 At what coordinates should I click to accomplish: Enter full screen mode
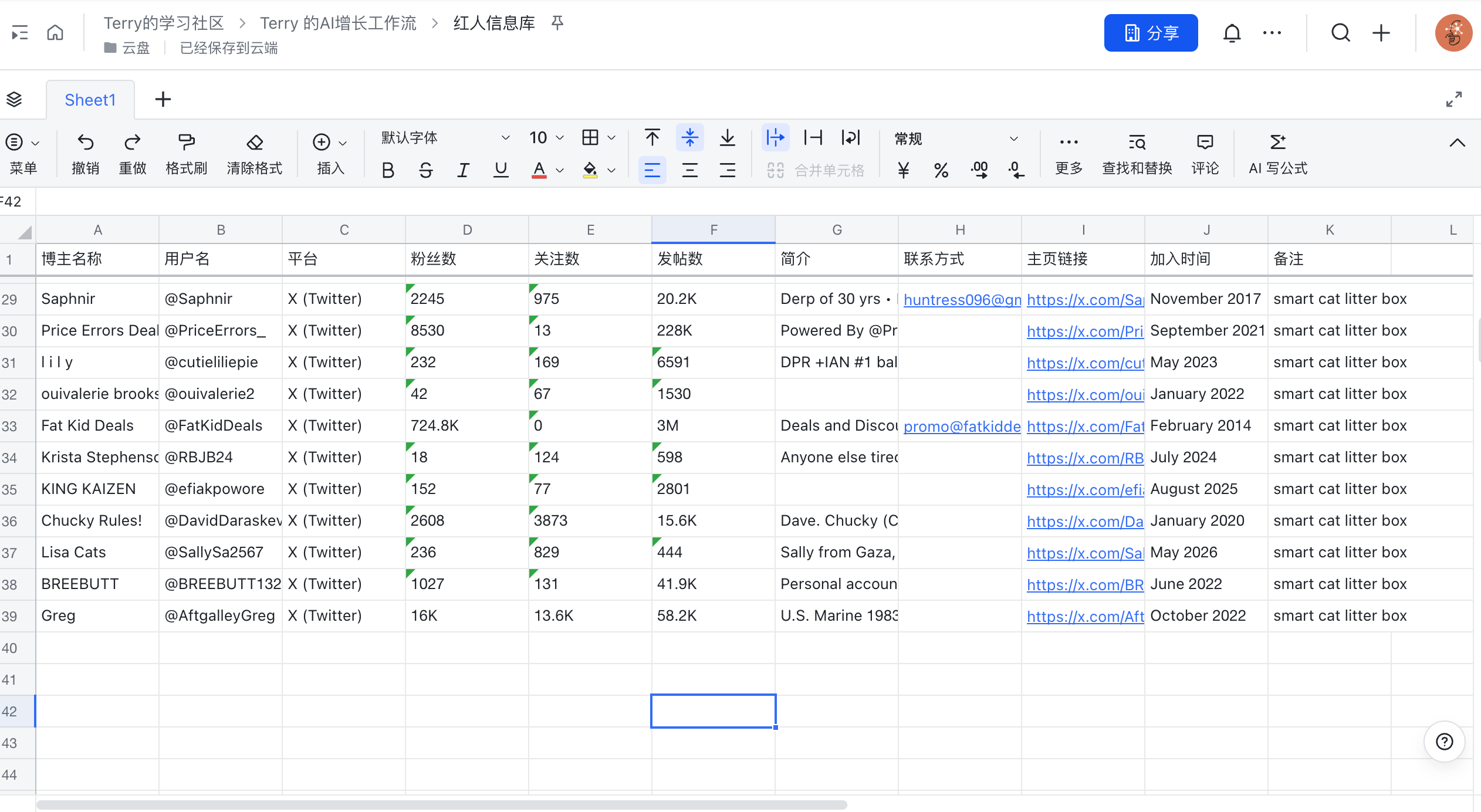[x=1454, y=100]
